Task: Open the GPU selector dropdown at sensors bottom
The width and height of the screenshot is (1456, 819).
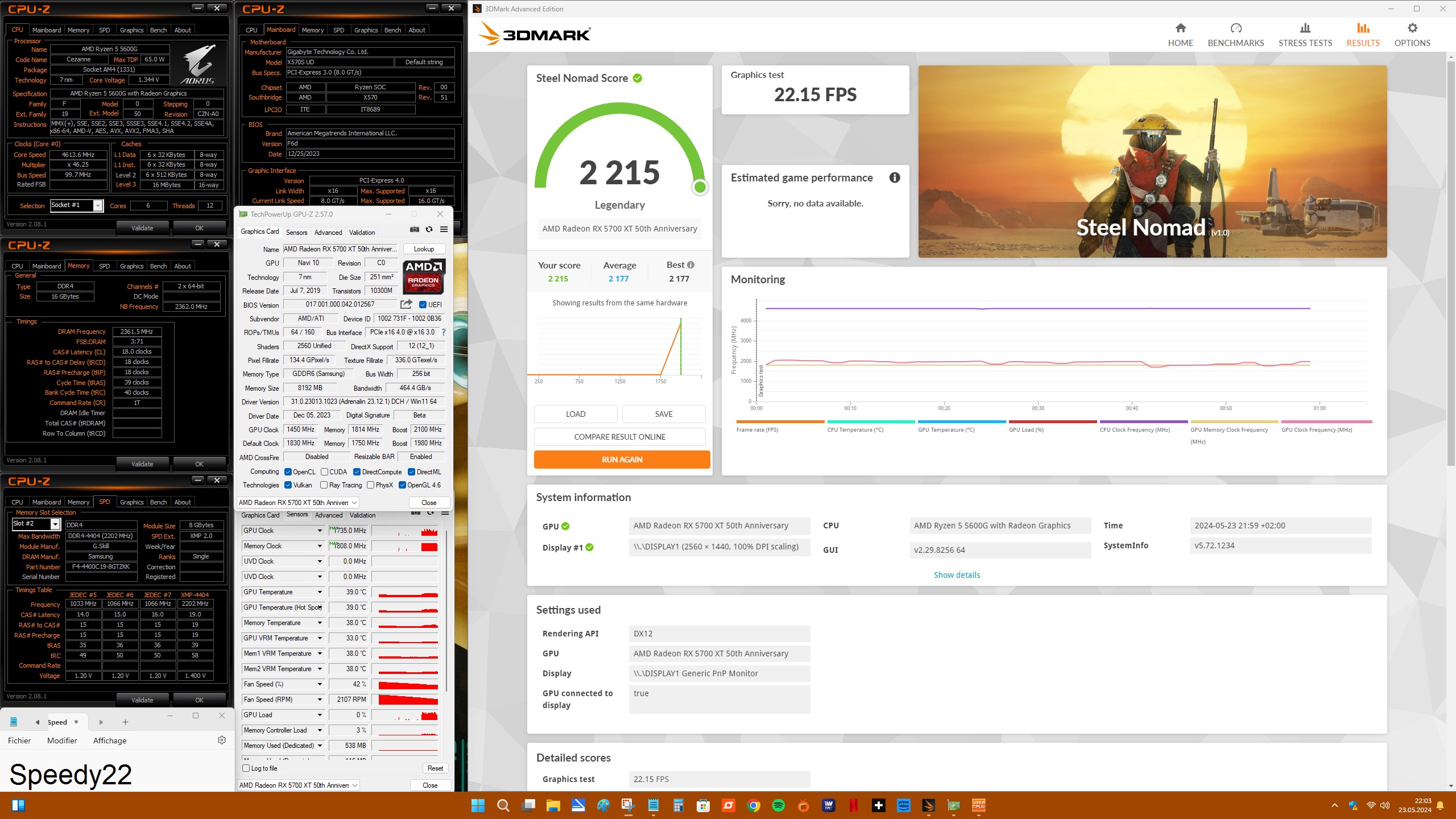Action: tap(299, 785)
